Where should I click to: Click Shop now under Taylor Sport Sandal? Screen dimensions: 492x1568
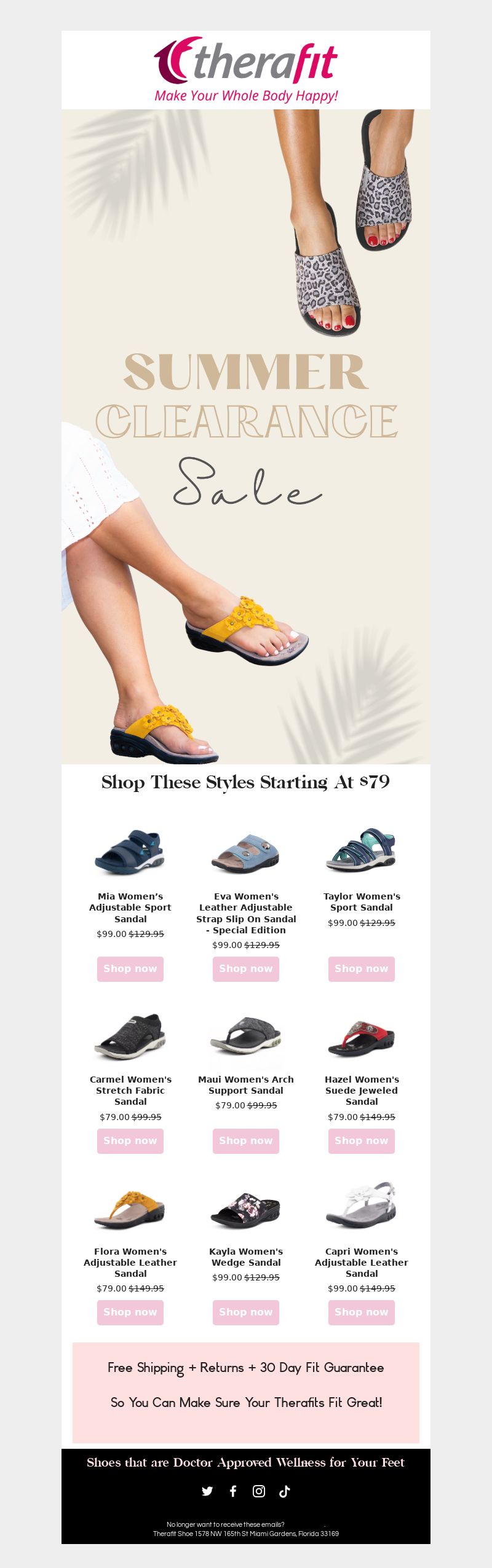coord(362,969)
